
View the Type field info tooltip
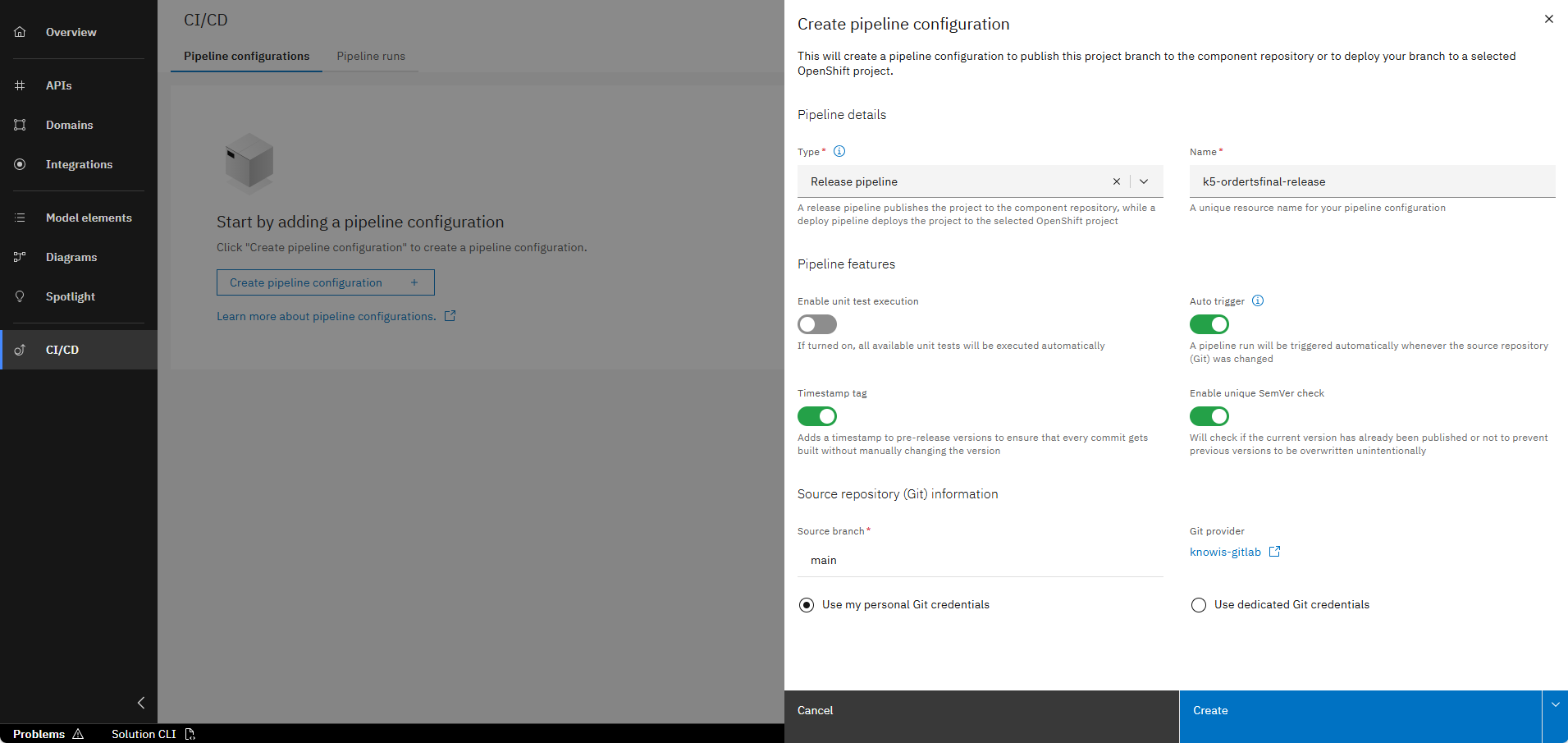(839, 151)
